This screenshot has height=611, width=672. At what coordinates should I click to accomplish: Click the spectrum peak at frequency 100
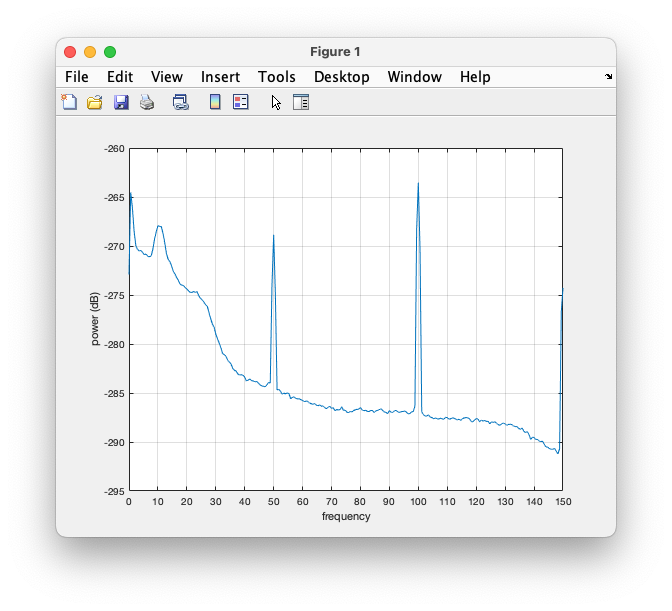[x=418, y=184]
